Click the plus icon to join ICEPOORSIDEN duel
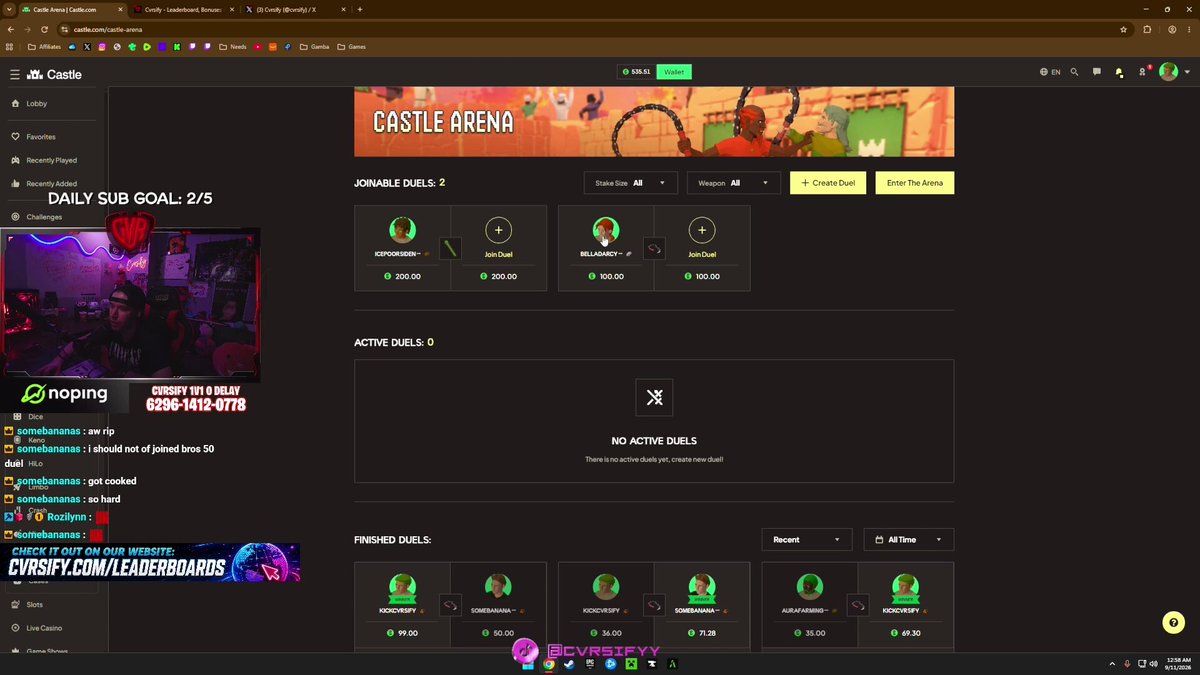1200x675 pixels. pyautogui.click(x=498, y=230)
